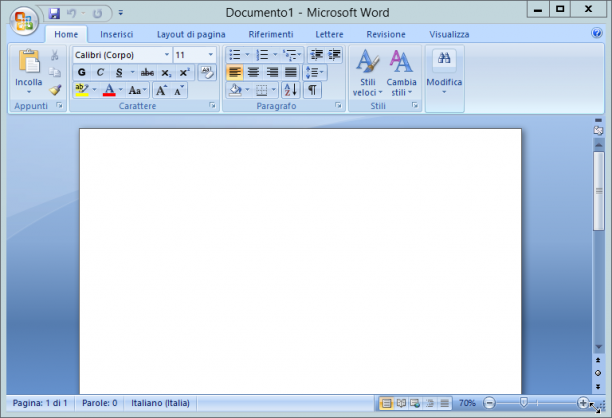
Task: Open the Carattere dialog launcher
Action: pyautogui.click(x=212, y=105)
